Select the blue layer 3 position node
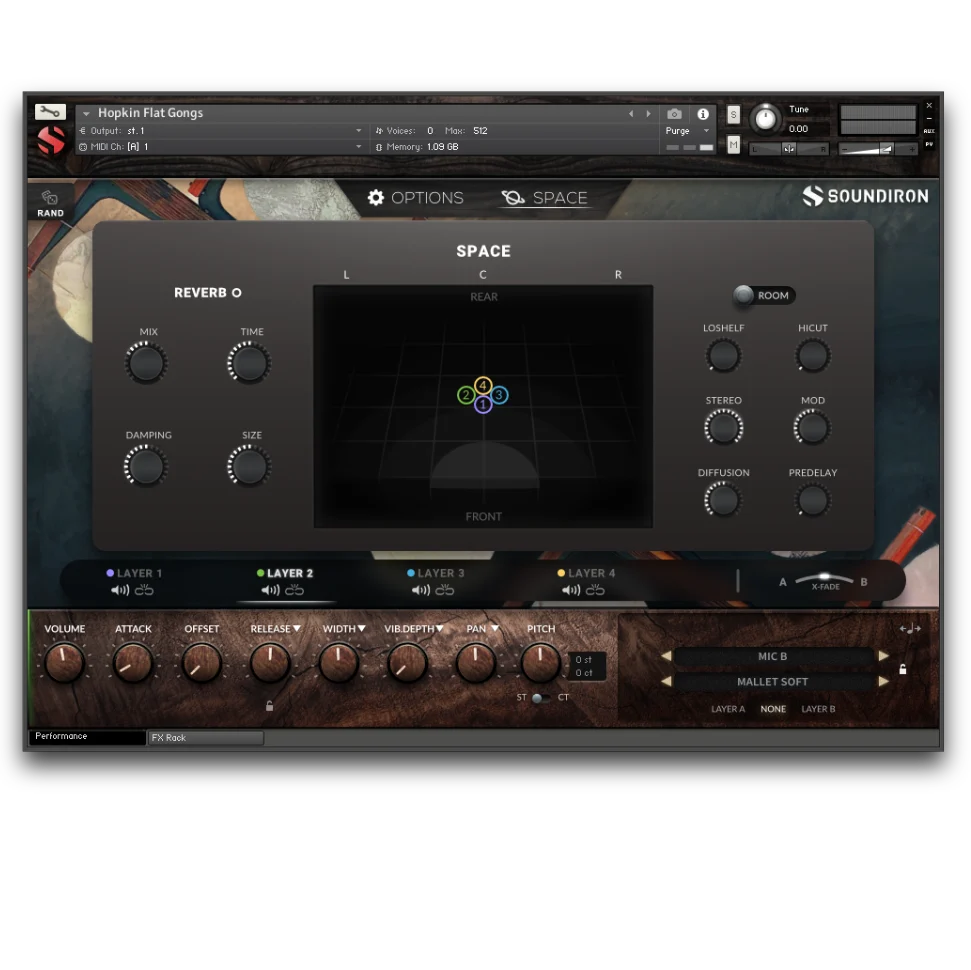The width and height of the screenshot is (971, 970). pos(499,395)
